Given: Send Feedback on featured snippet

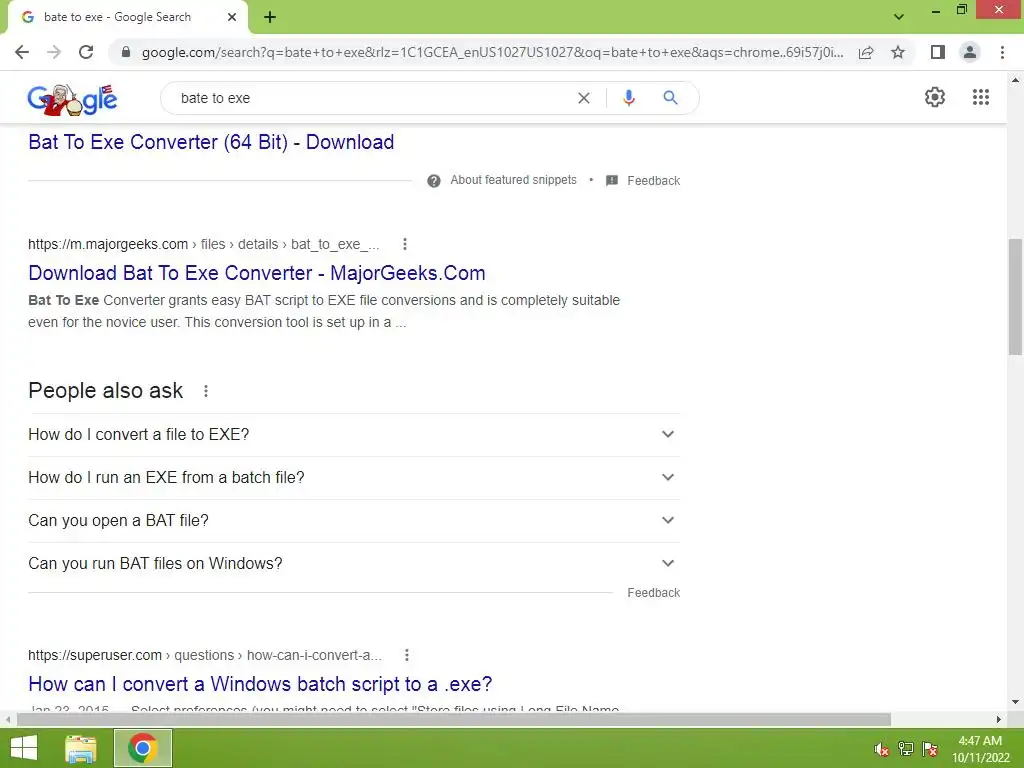Looking at the screenshot, I should pyautogui.click(x=653, y=181).
